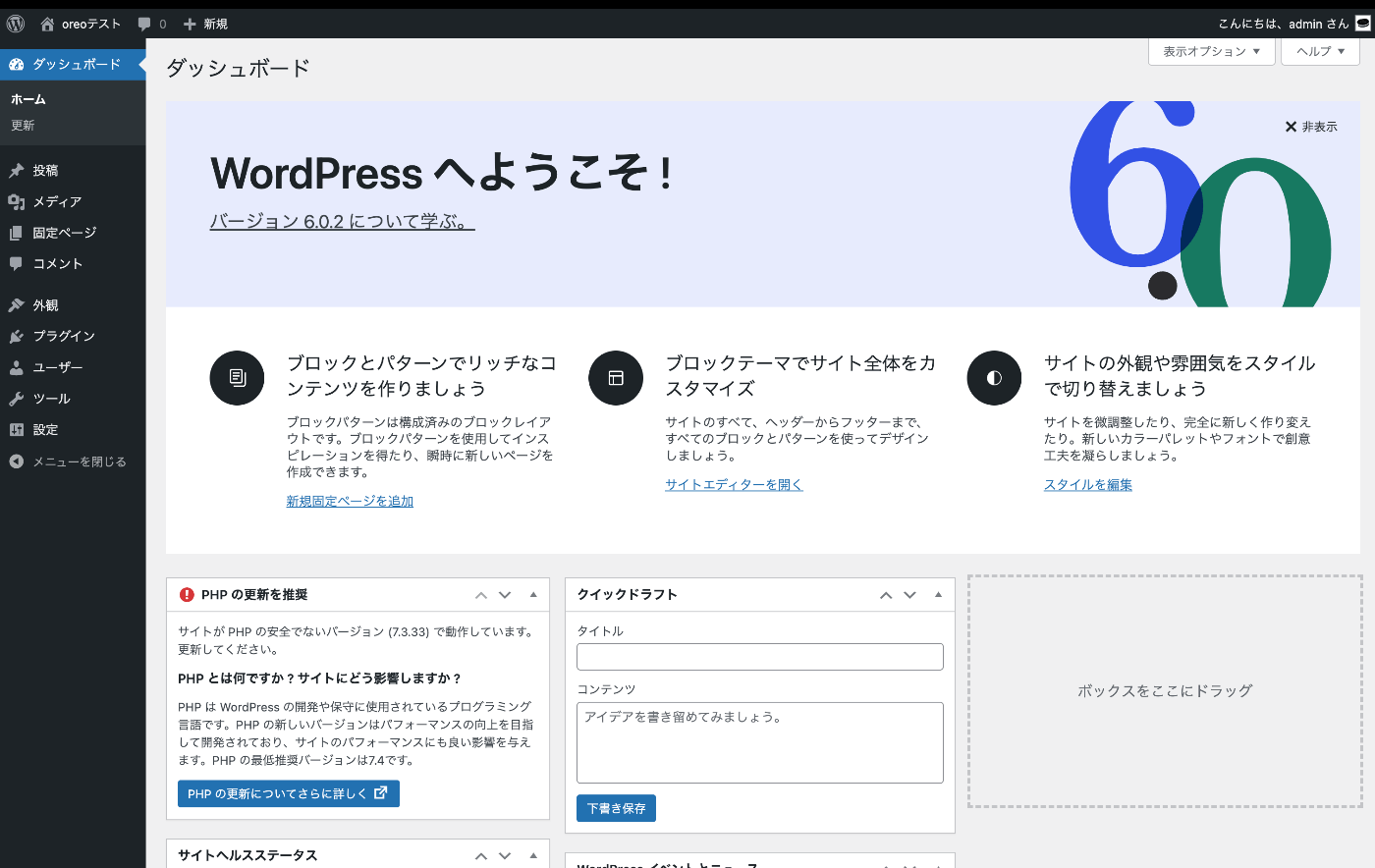Click the collapse menu arrow icon
Screen dimensions: 1375x868
(x=16, y=461)
